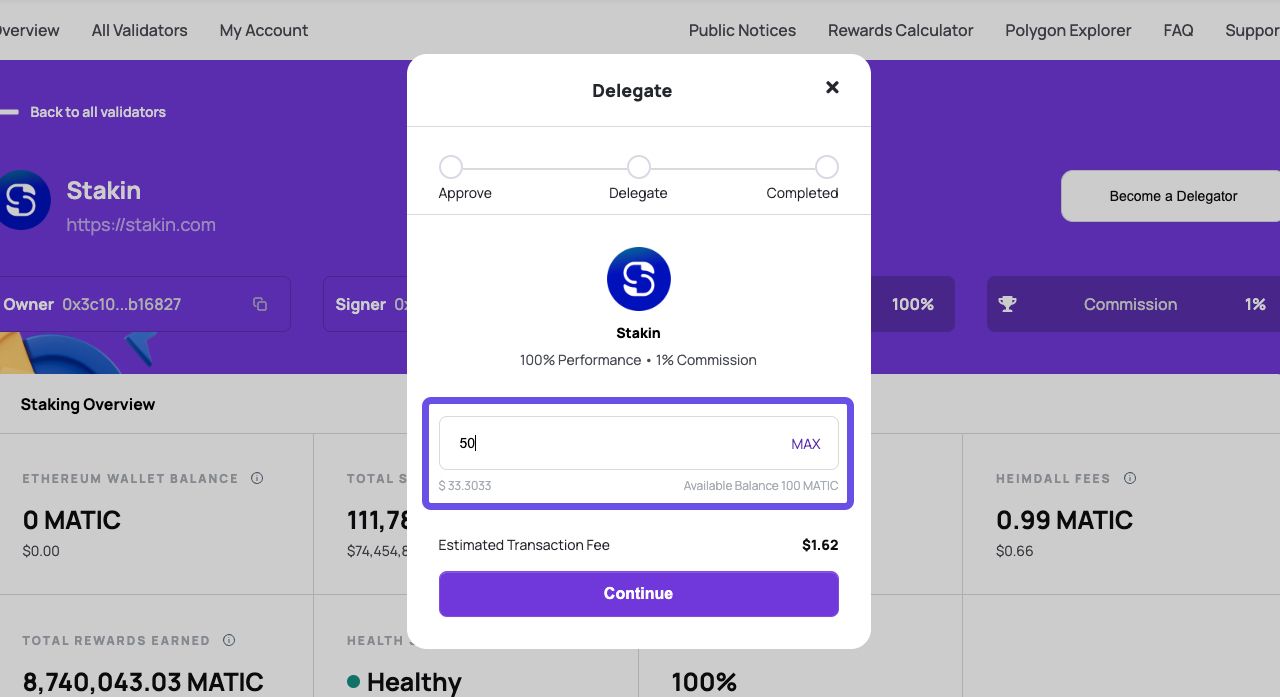Open the All Validators tab
1280x697 pixels.
[140, 30]
